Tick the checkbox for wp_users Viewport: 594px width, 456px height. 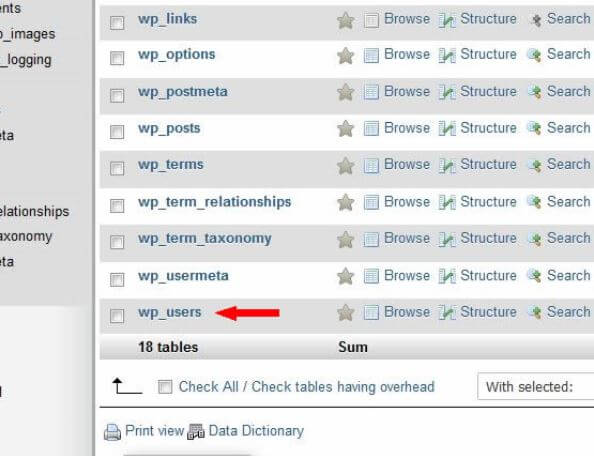[117, 315]
